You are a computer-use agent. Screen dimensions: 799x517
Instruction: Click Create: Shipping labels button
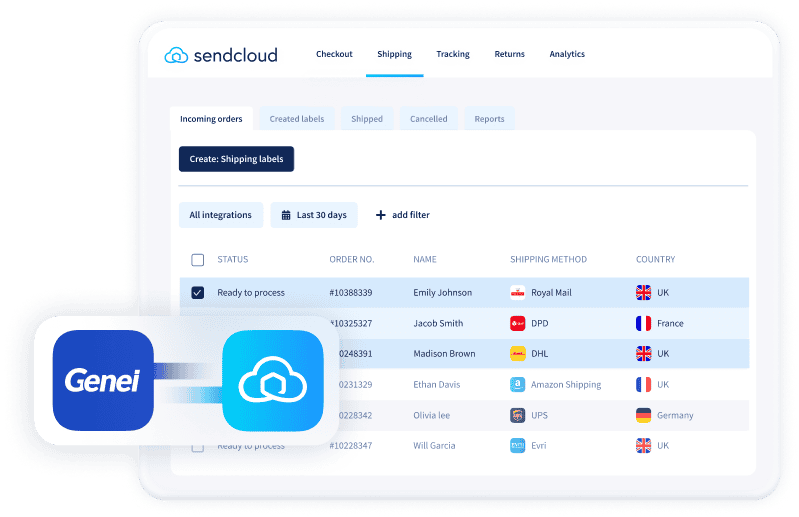click(236, 159)
